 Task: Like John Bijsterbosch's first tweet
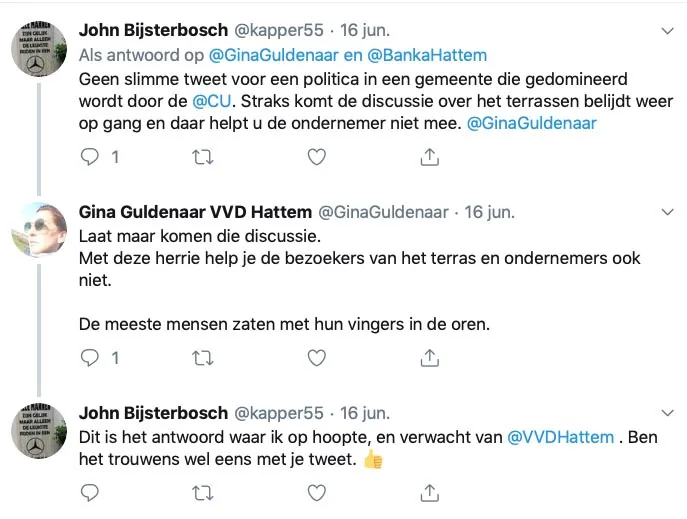[x=316, y=156]
